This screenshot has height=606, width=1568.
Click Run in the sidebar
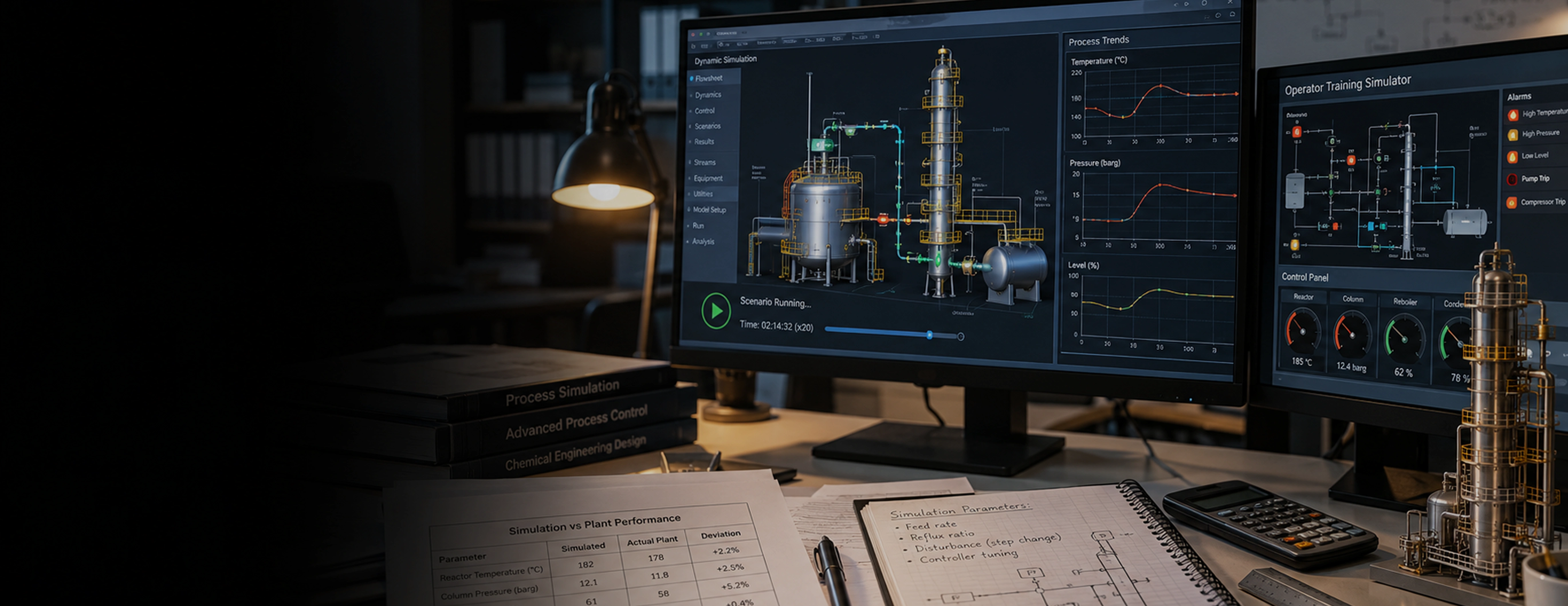(x=698, y=225)
